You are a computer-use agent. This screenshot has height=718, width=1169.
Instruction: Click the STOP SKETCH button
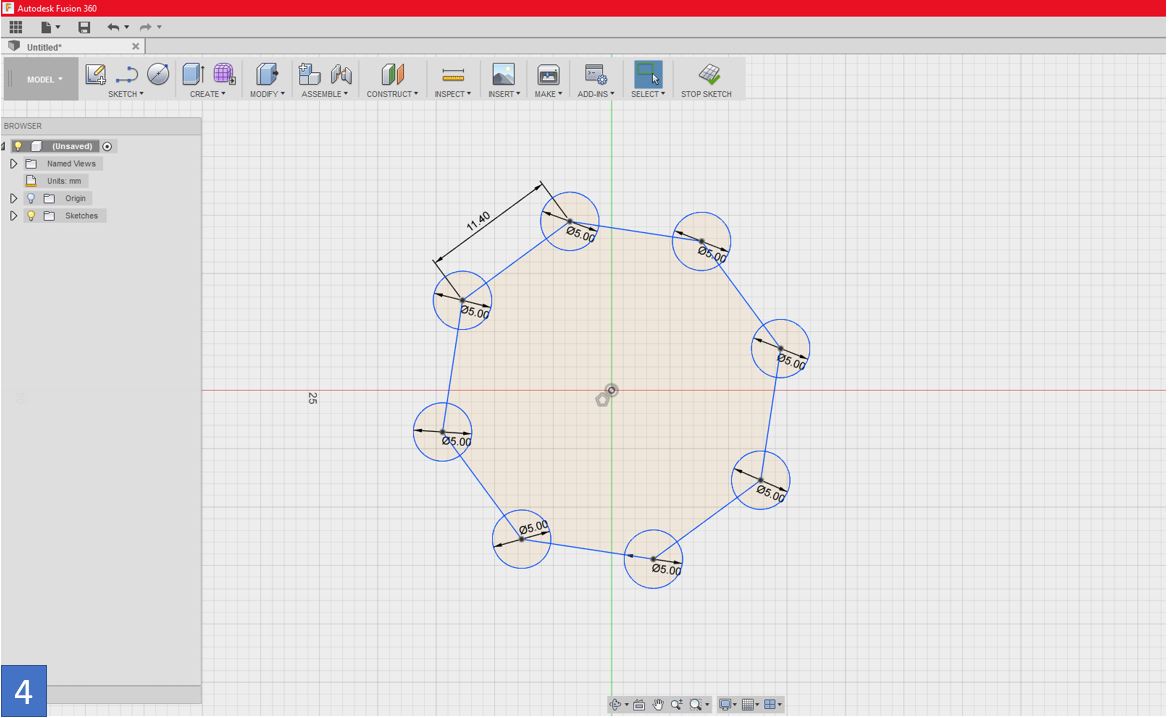(706, 81)
